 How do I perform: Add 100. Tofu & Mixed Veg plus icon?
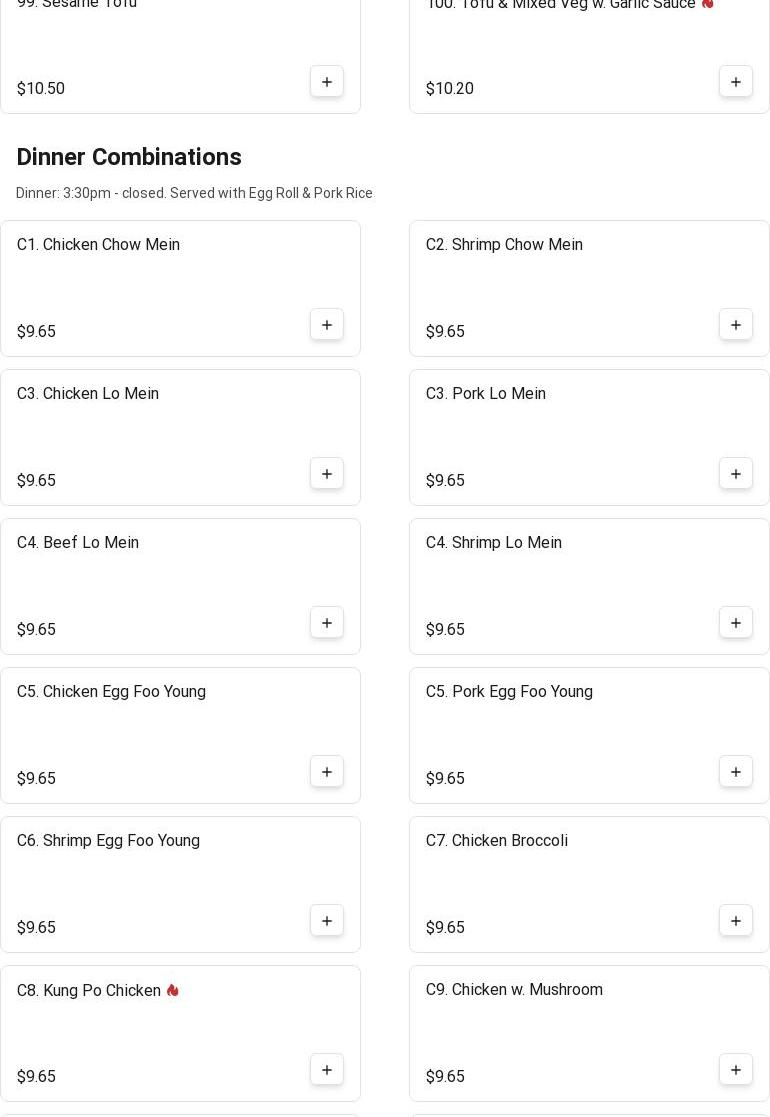[736, 82]
